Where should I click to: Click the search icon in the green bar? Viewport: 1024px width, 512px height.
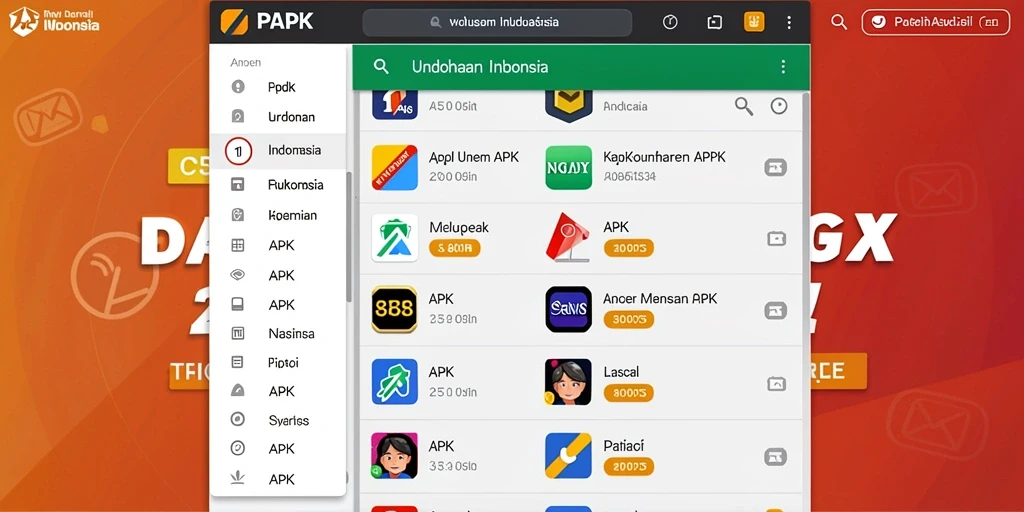click(381, 67)
